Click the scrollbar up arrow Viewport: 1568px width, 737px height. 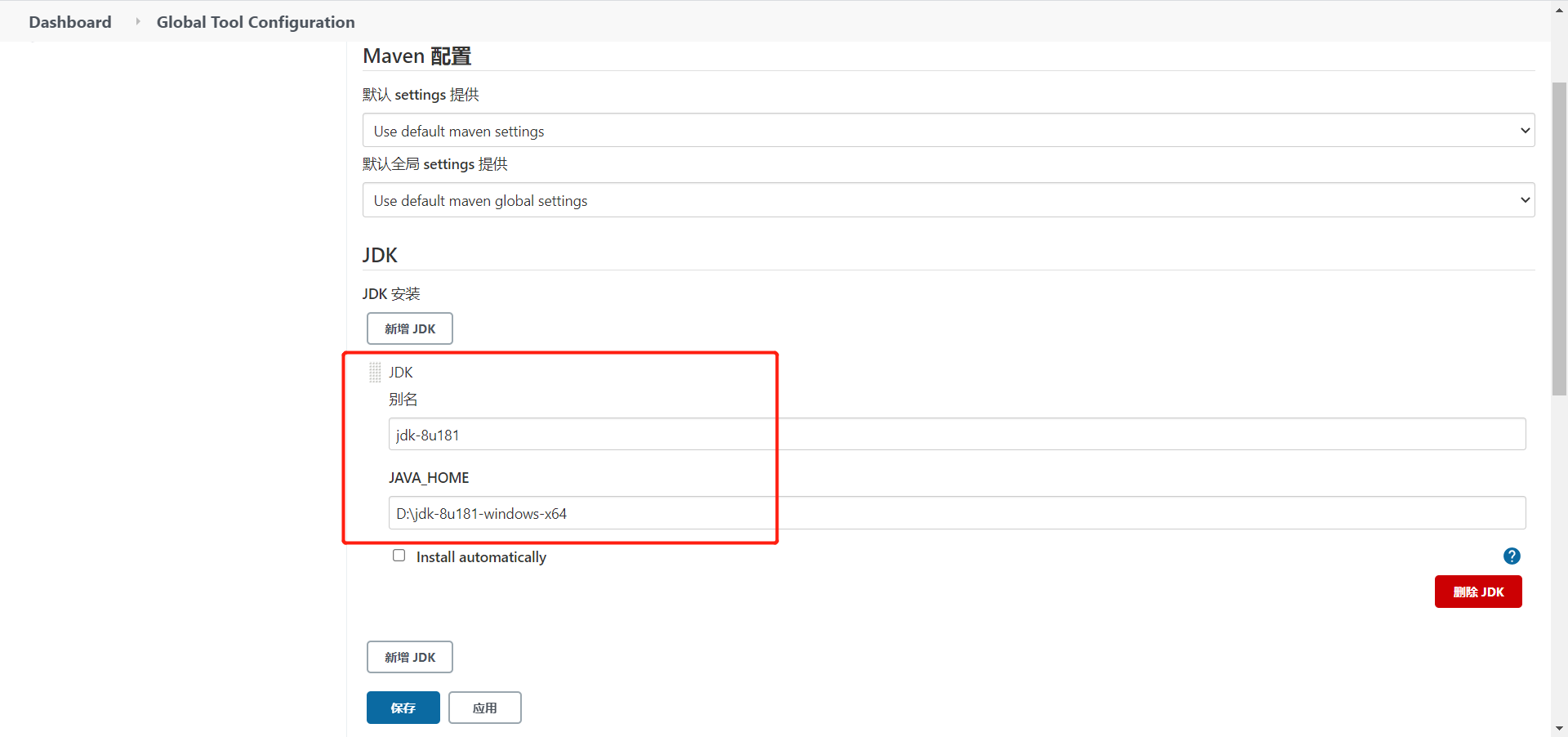coord(1558,9)
